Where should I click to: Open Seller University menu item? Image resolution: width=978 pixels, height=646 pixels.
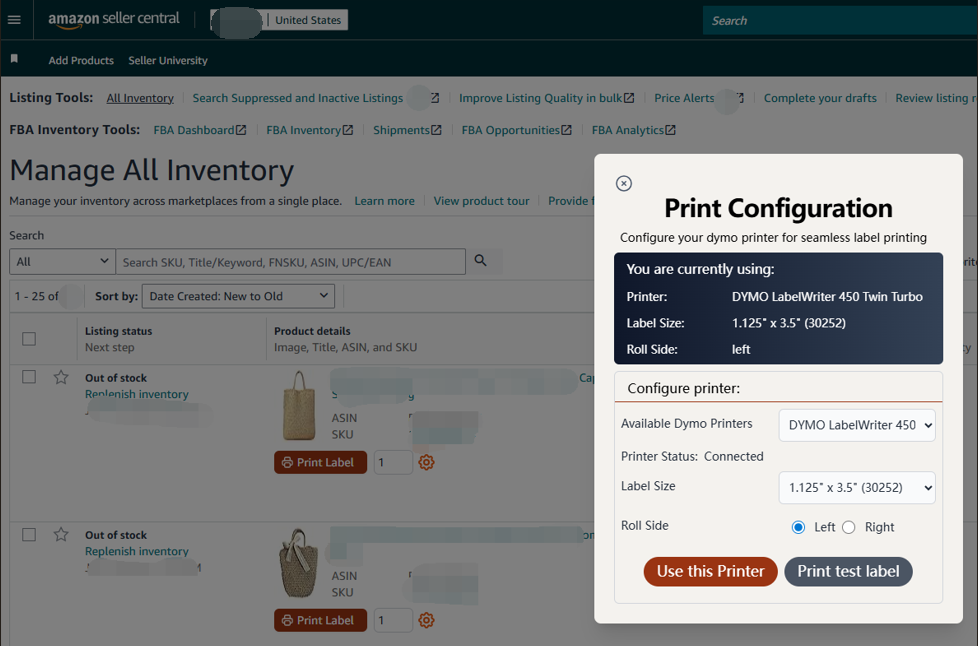pyautogui.click(x=168, y=60)
